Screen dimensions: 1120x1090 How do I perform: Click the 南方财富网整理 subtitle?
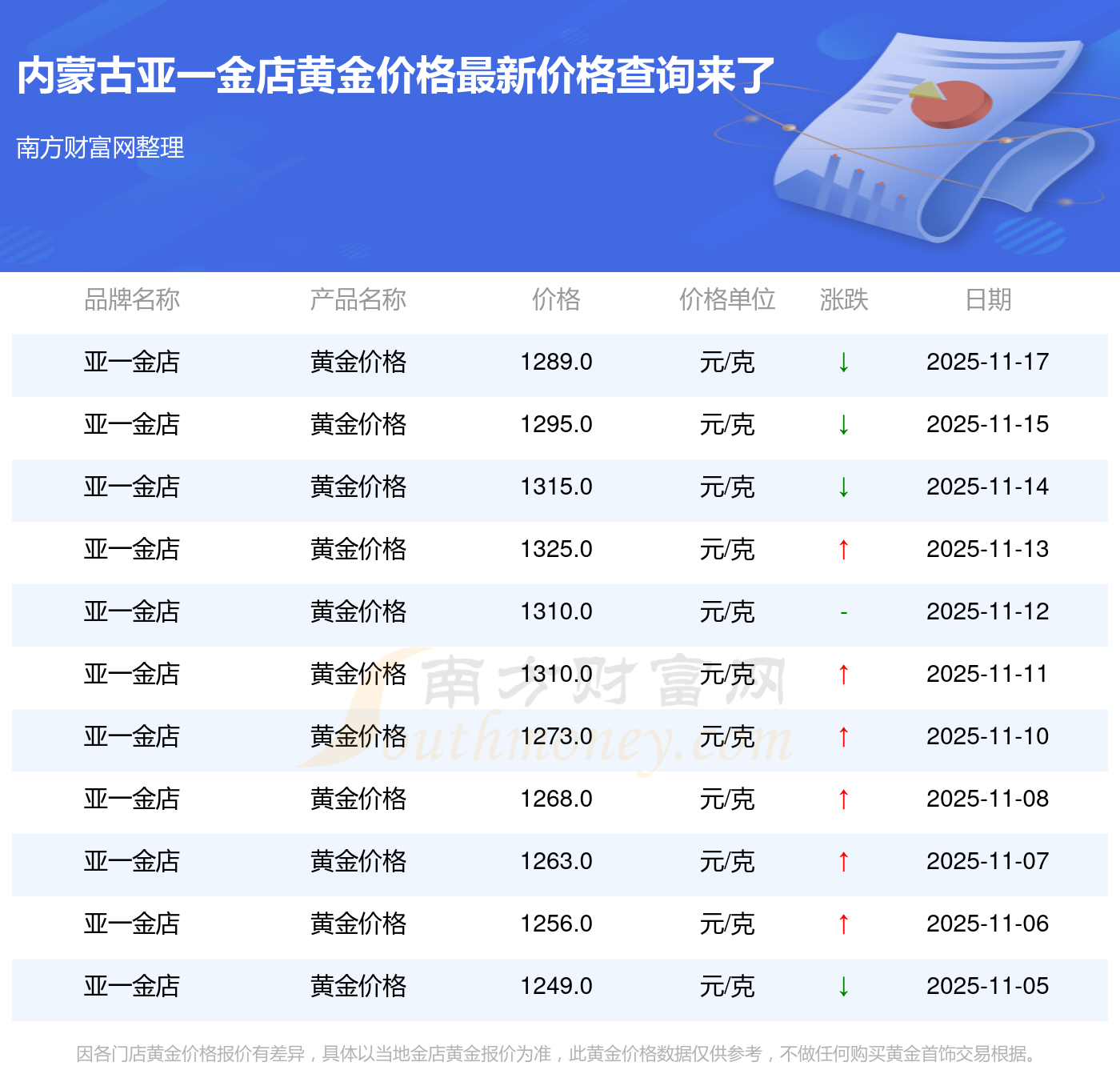pyautogui.click(x=100, y=147)
